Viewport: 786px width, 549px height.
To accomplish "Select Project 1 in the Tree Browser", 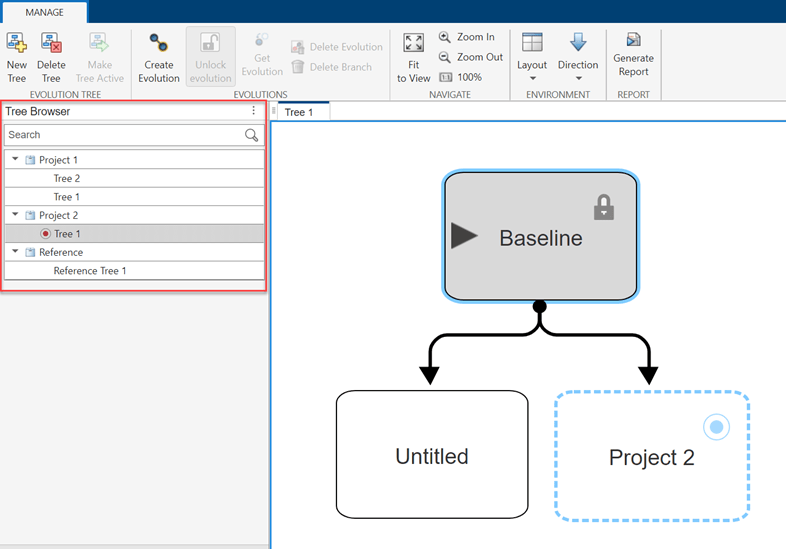I will (134, 160).
